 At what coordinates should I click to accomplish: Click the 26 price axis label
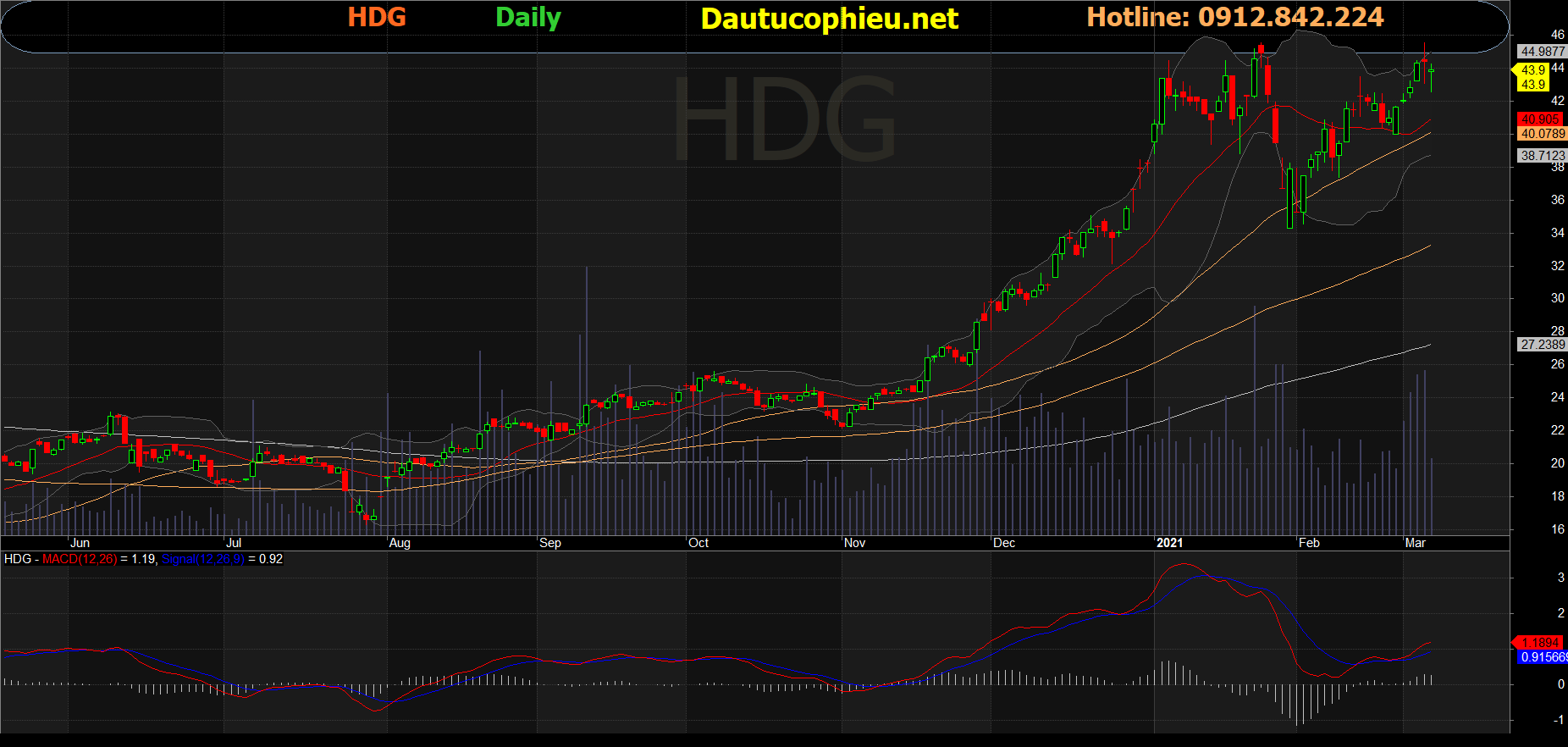[1558, 364]
